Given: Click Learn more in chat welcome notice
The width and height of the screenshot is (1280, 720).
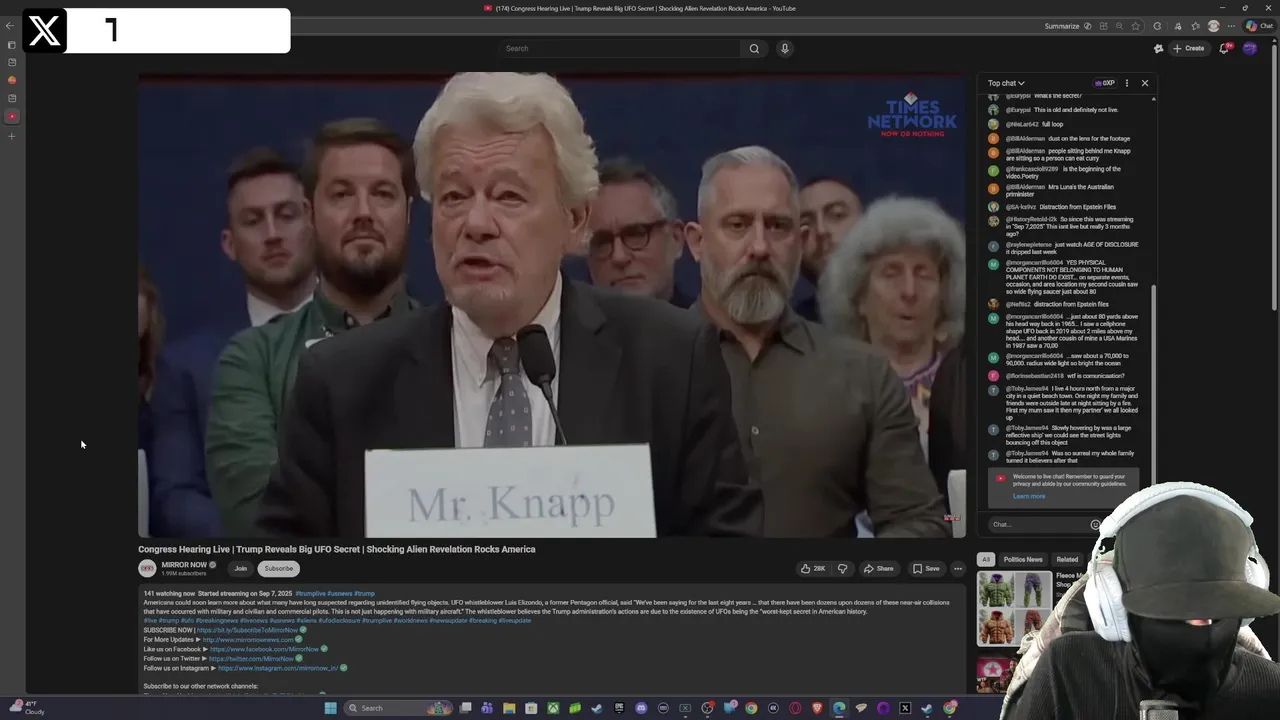Looking at the screenshot, I should (1029, 496).
